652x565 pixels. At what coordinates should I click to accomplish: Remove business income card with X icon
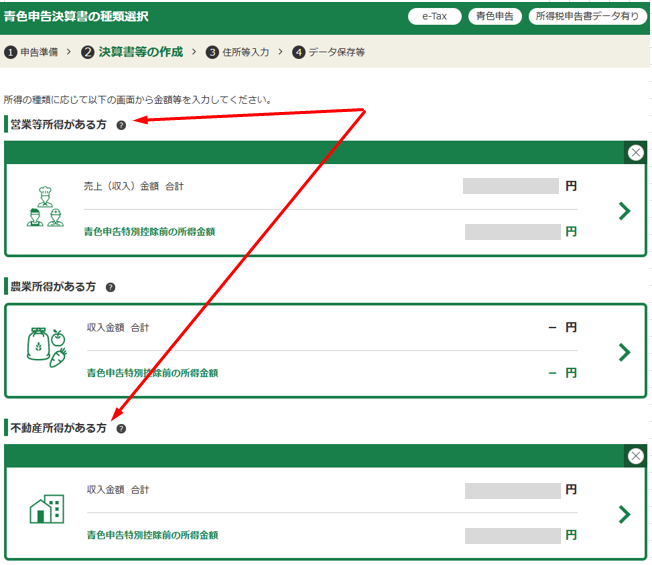coord(635,153)
